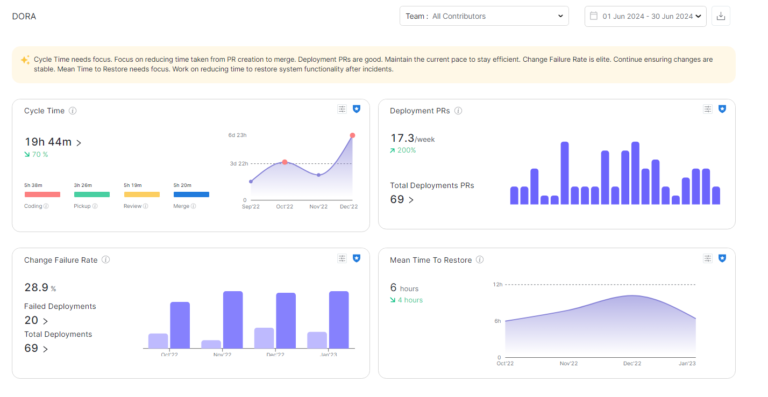
Task: Click the DORA page title
Action: point(24,16)
